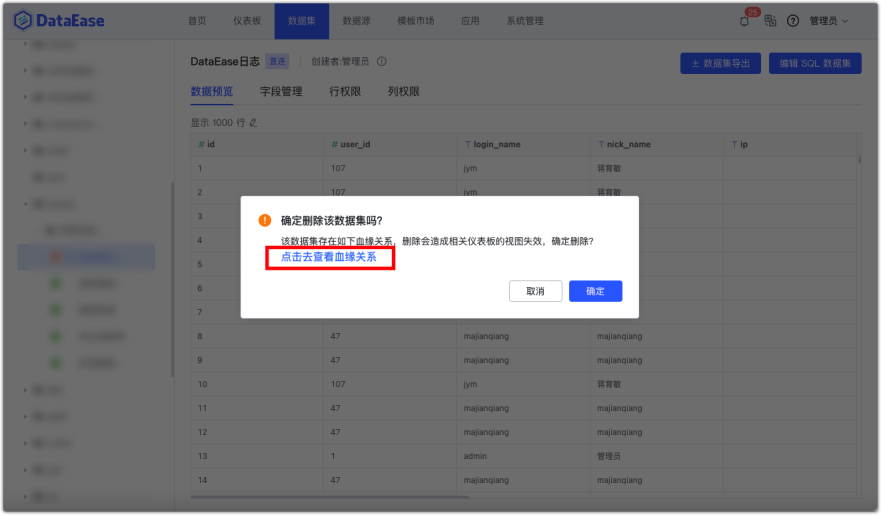Click the creator info circle icon
The height and width of the screenshot is (515, 881).
point(382,61)
